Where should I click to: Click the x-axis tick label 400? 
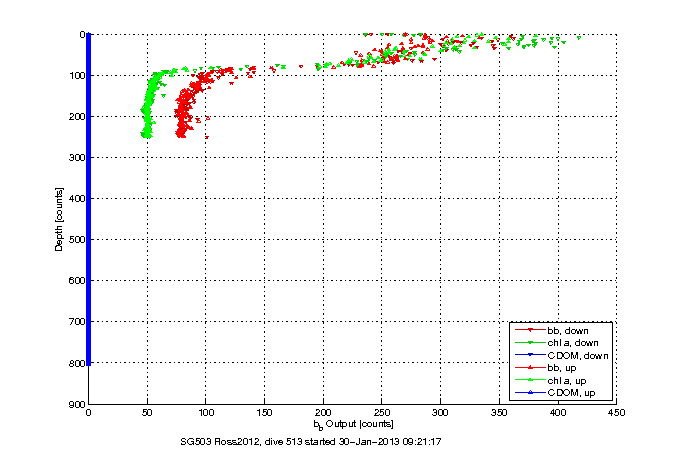click(558, 412)
